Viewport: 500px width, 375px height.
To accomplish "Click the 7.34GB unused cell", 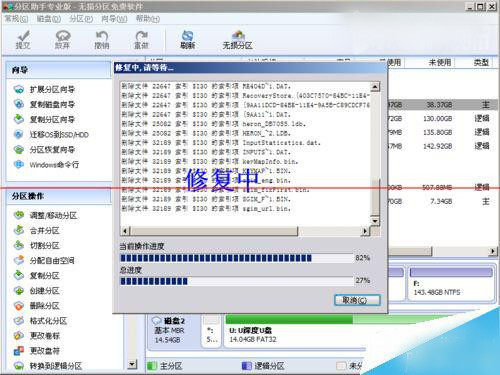I will point(441,201).
